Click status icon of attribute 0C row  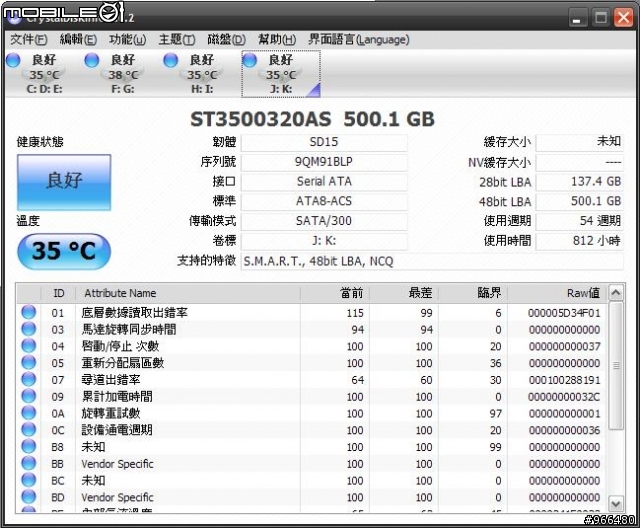click(x=29, y=430)
